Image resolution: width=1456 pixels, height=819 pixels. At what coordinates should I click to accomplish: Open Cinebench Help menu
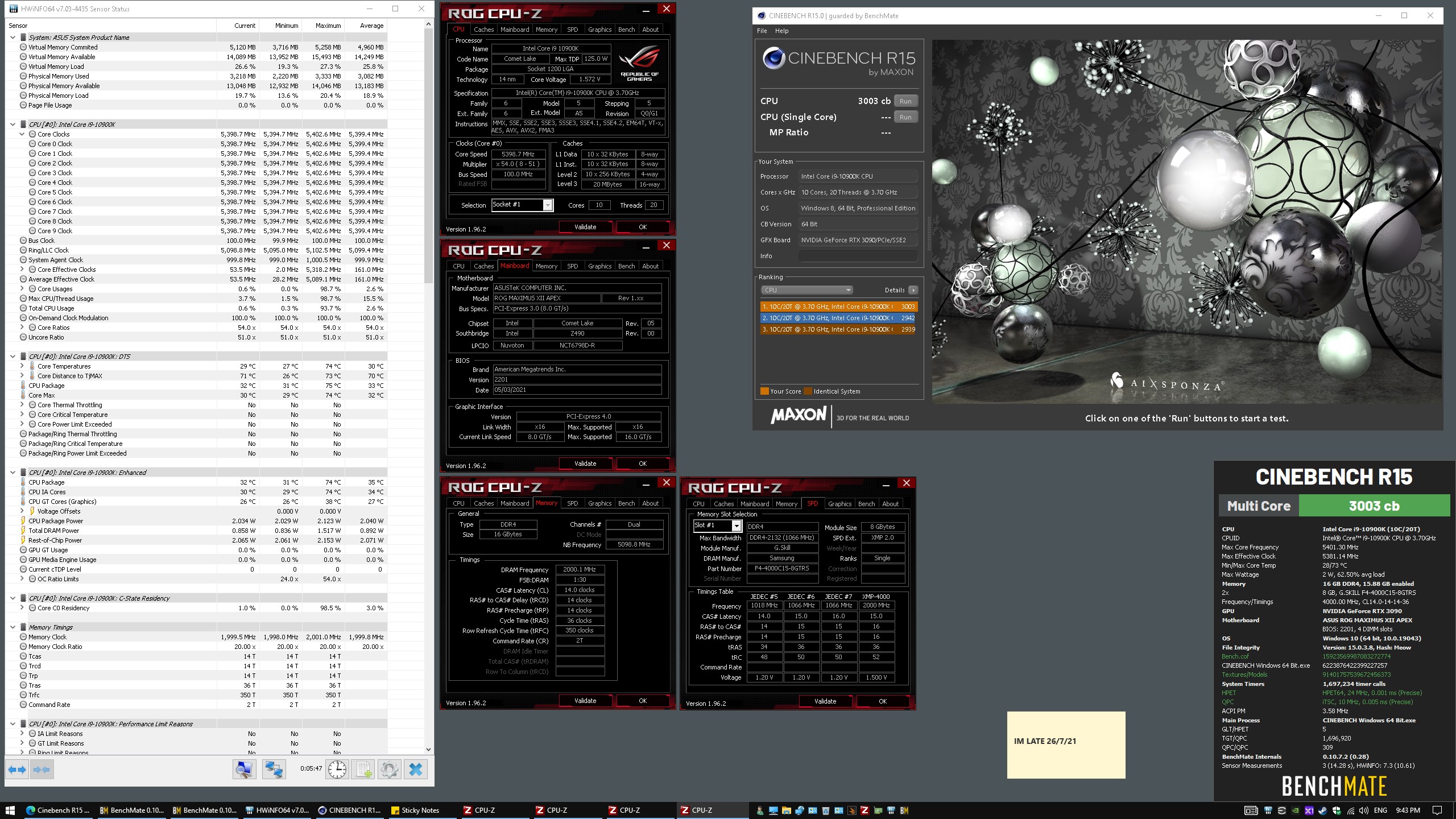[x=782, y=31]
